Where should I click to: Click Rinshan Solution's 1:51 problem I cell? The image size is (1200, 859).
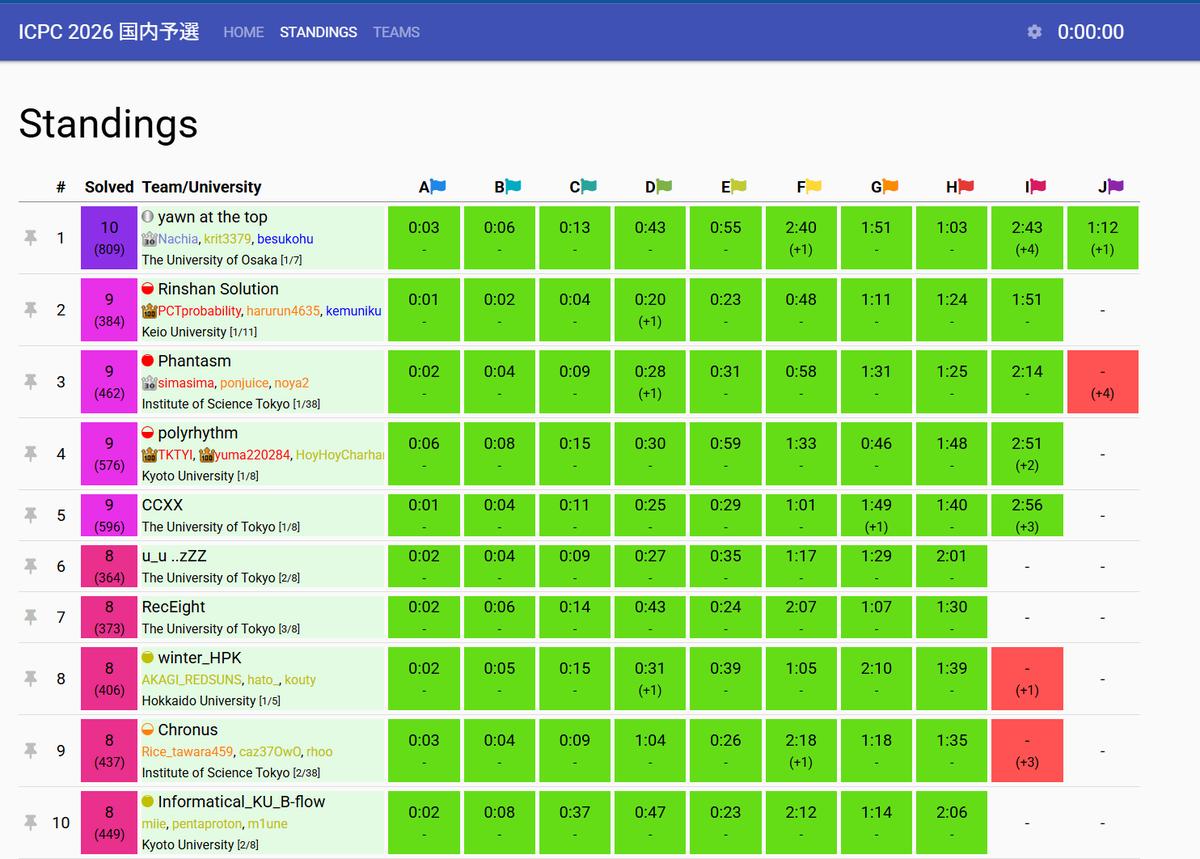coord(1027,310)
